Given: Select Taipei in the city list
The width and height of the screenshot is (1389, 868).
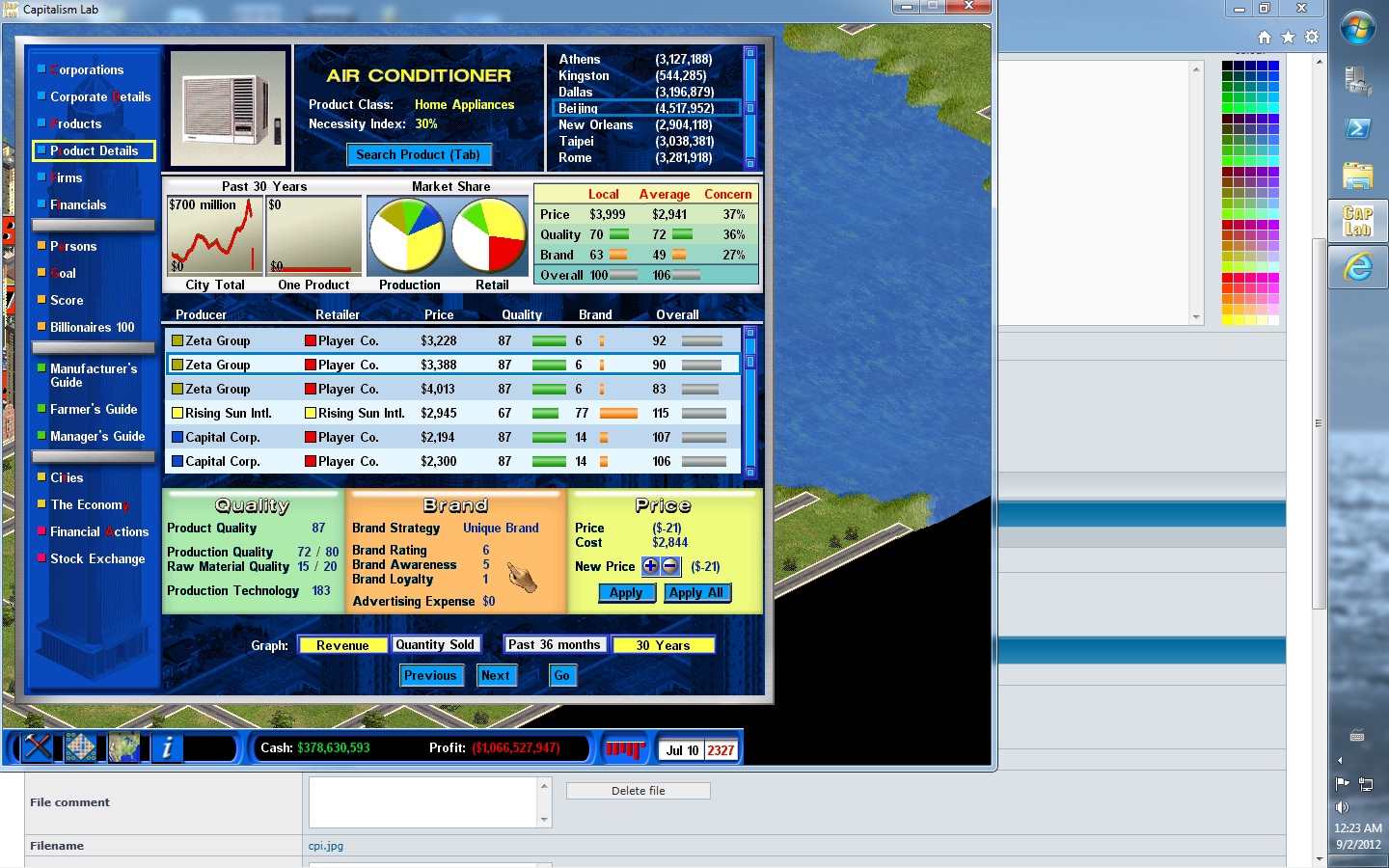Looking at the screenshot, I should click(x=646, y=141).
